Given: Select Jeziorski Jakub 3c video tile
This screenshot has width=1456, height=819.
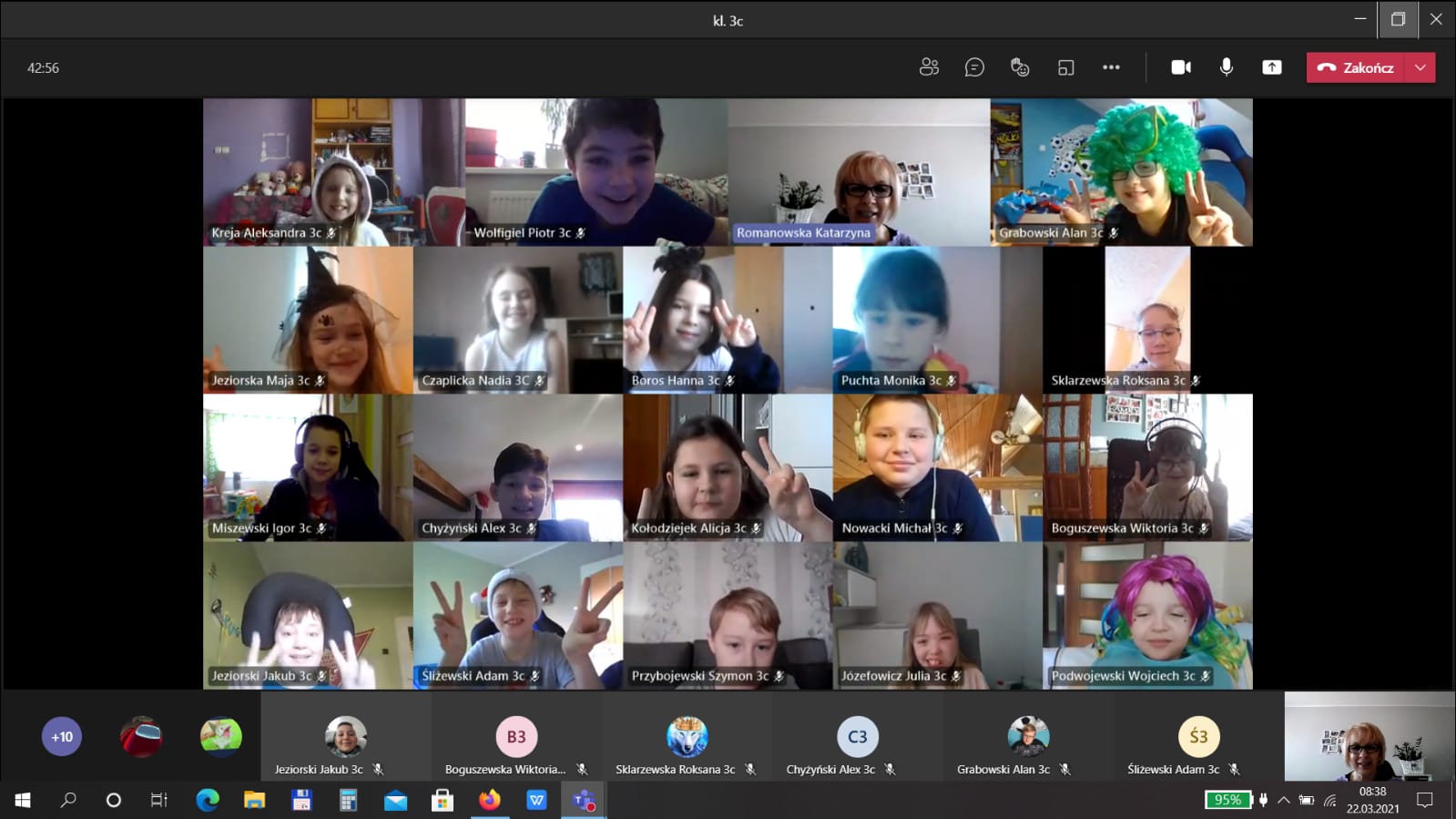Looking at the screenshot, I should pyautogui.click(x=308, y=616).
